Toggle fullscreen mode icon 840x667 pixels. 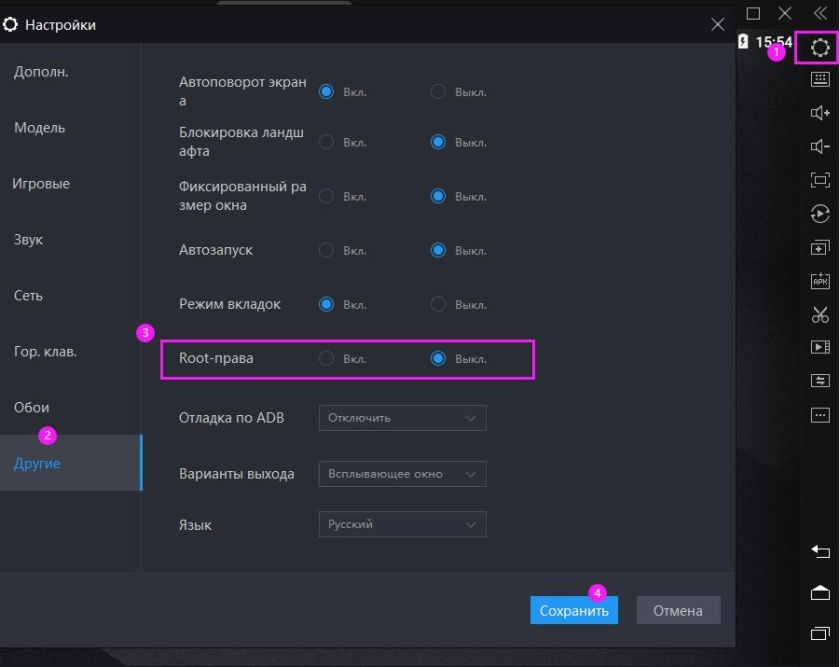pos(820,180)
